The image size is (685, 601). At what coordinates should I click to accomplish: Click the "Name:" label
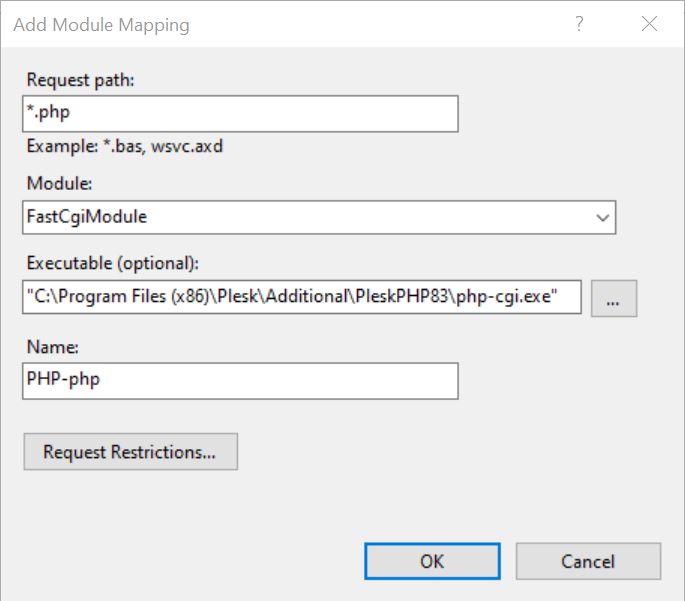(x=51, y=347)
